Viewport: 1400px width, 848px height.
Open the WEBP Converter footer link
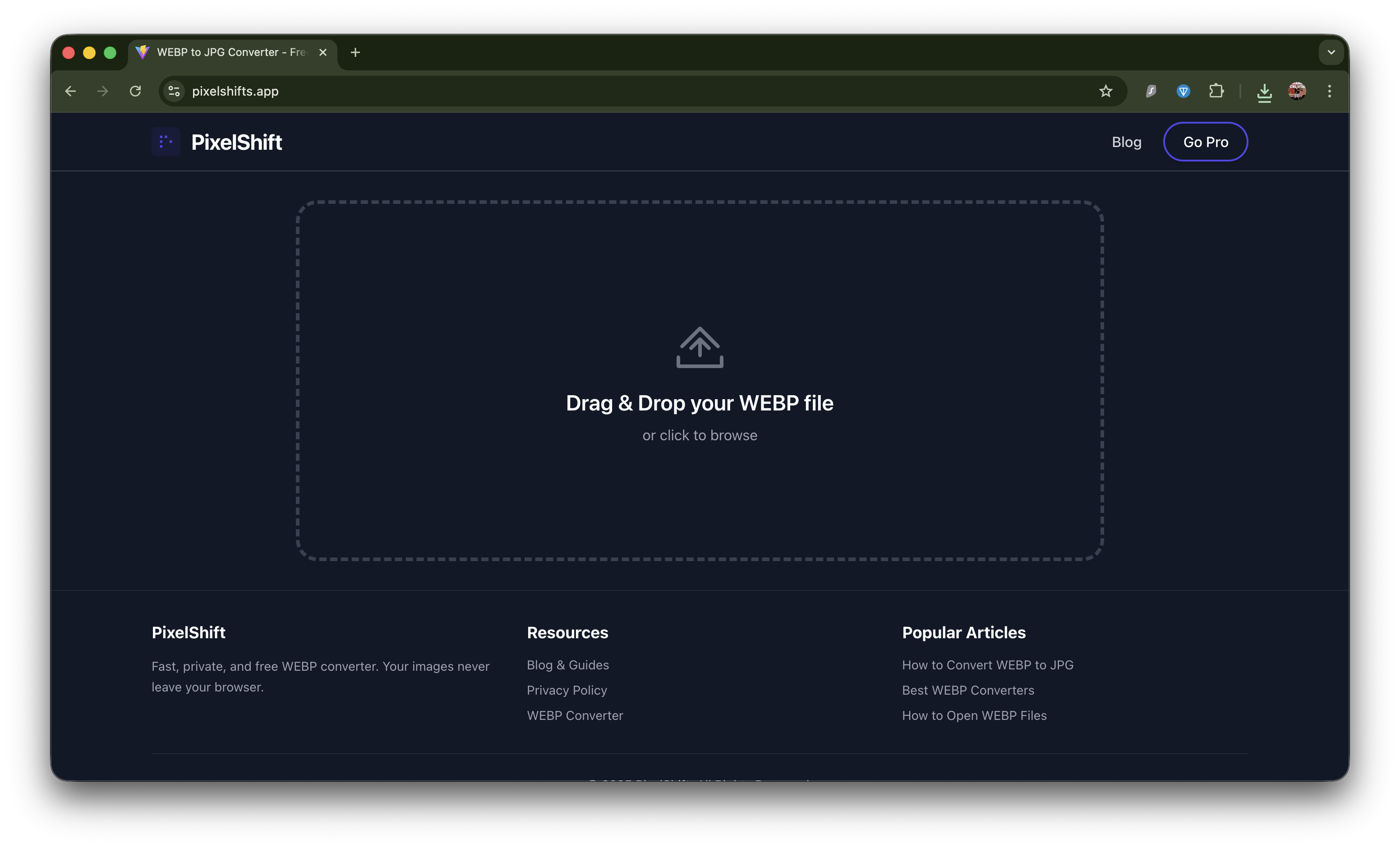click(x=575, y=715)
